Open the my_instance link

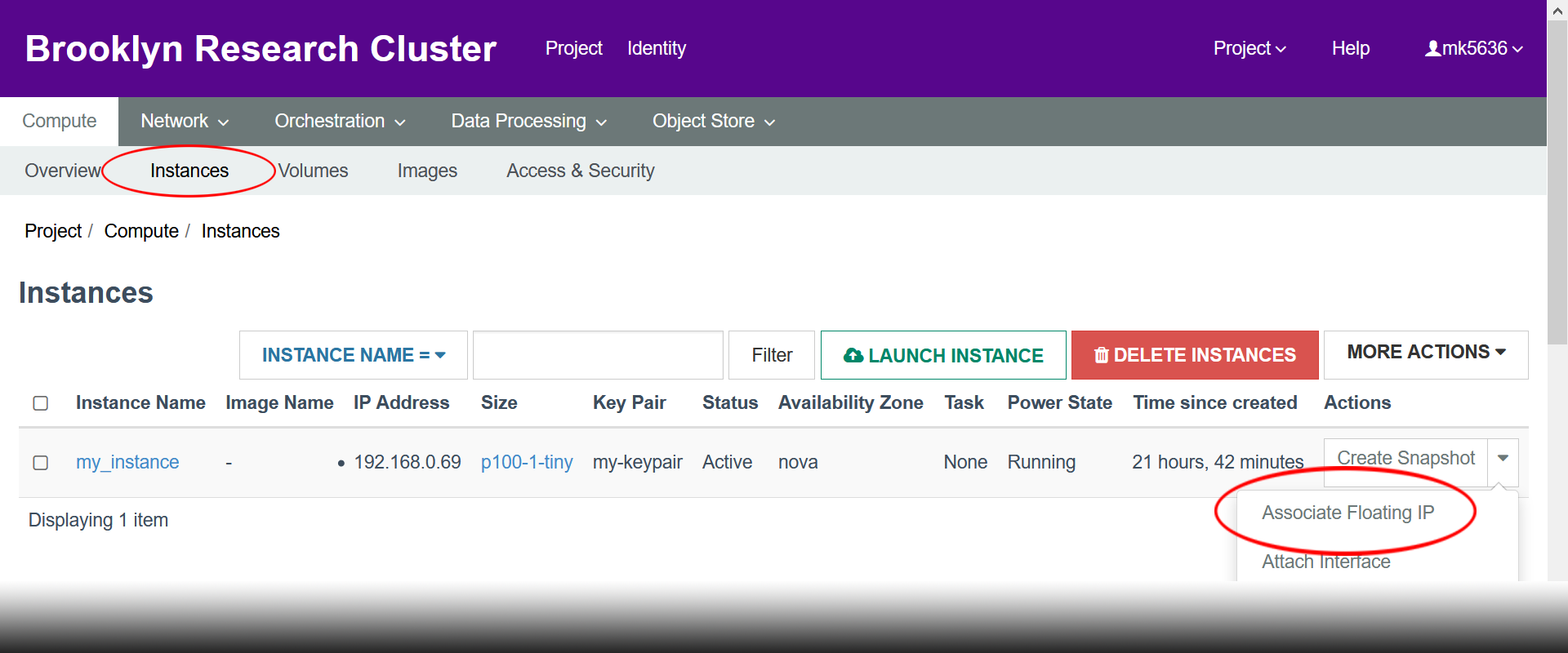(x=127, y=462)
